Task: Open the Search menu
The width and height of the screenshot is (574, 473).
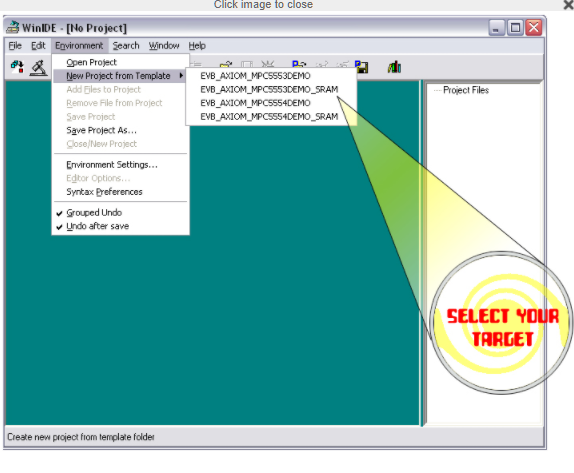Action: pos(126,46)
